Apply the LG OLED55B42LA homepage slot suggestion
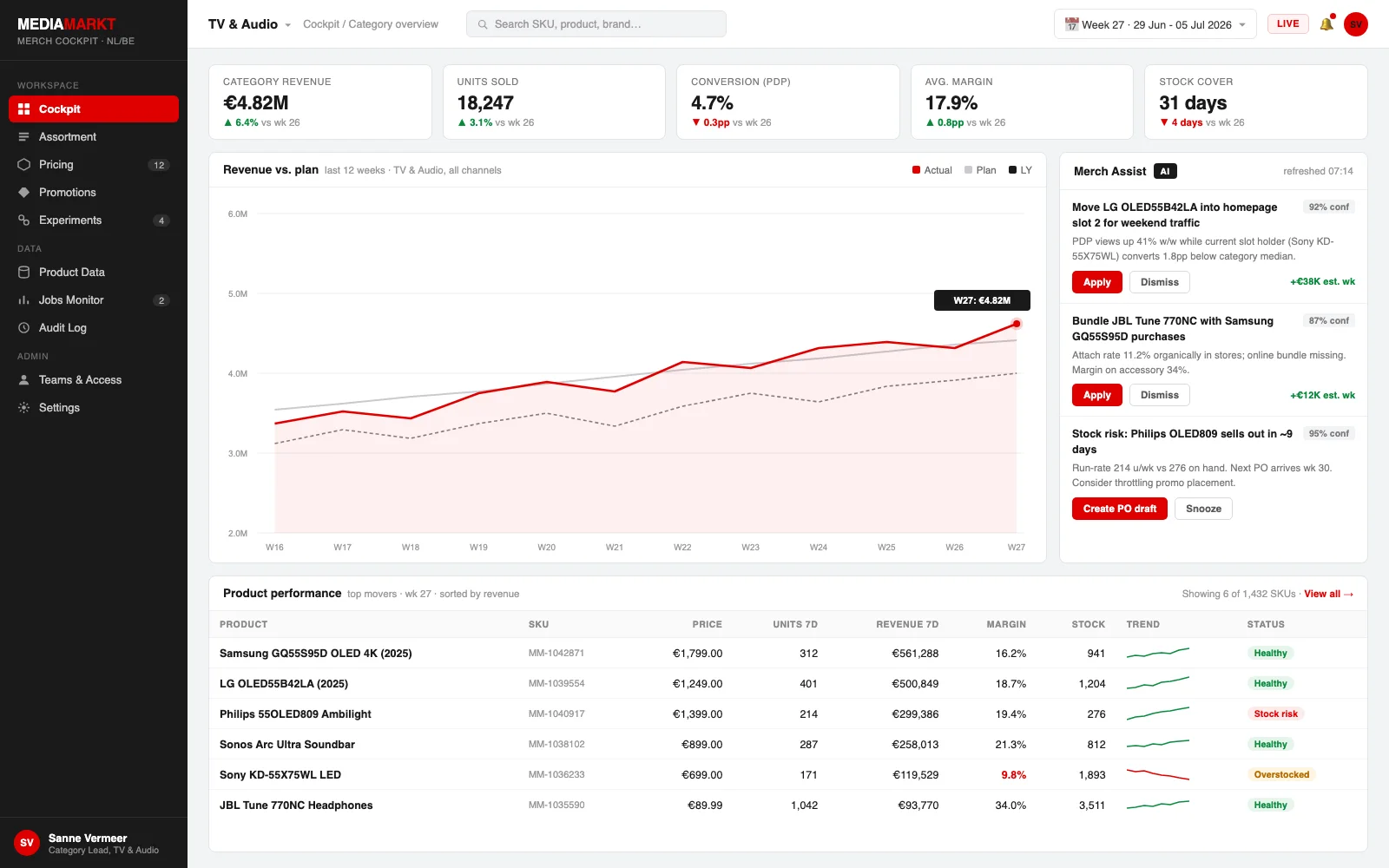 (1097, 282)
